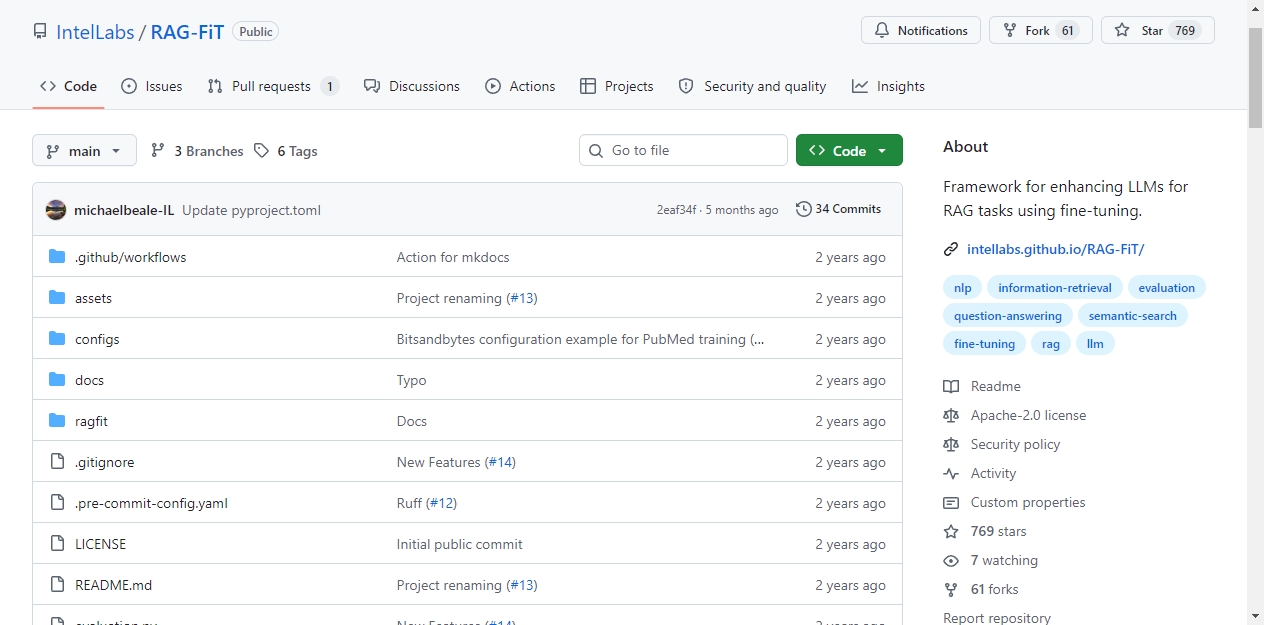Click file icon beside .gitignore
Viewport: 1264px width, 625px height.
click(57, 462)
